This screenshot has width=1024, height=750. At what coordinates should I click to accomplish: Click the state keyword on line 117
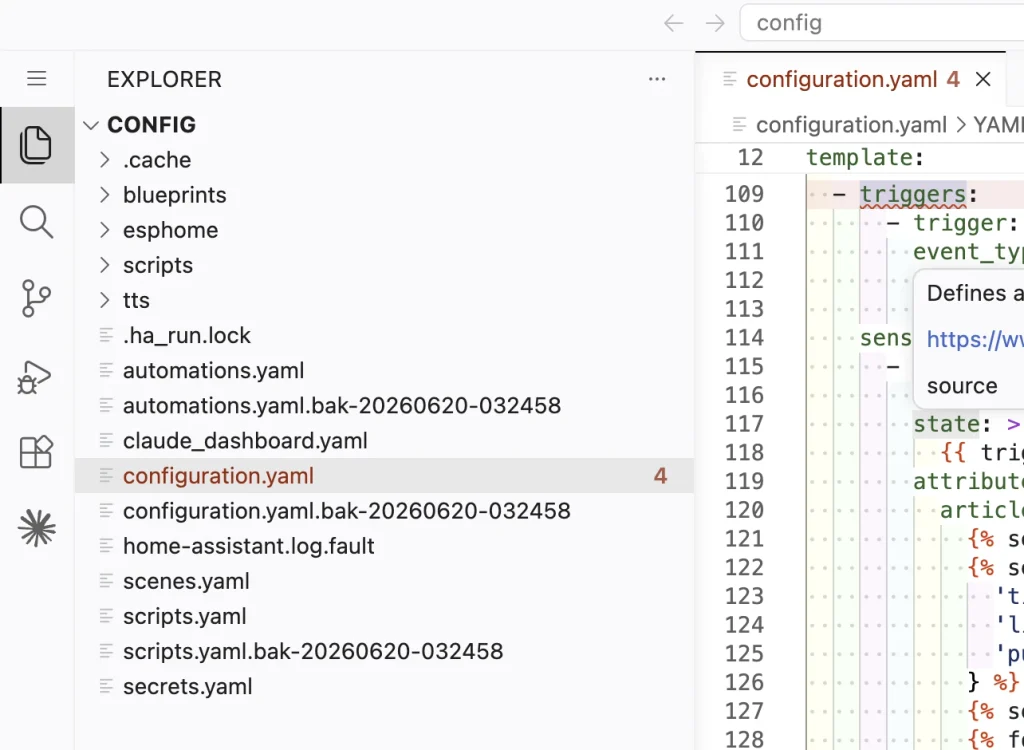click(x=946, y=425)
